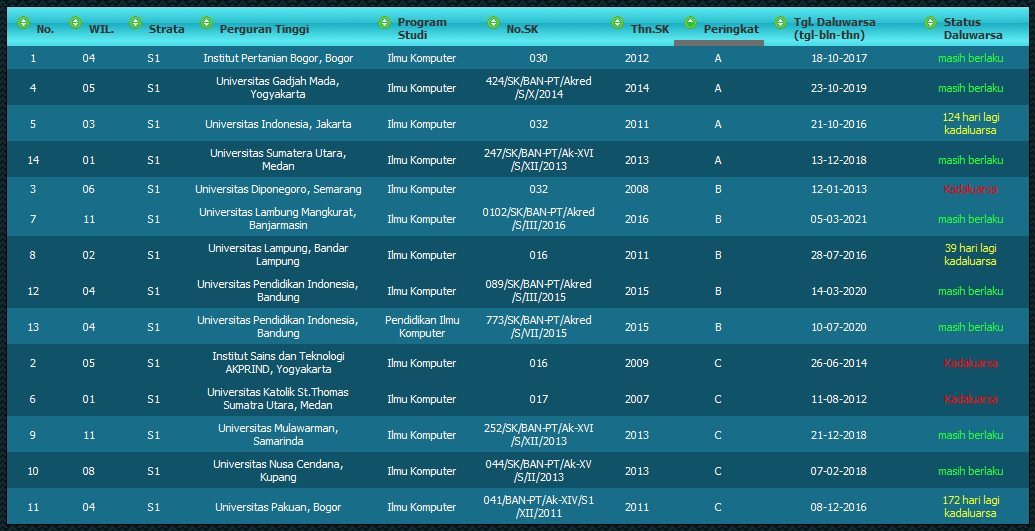The width and height of the screenshot is (1035, 531).
Task: Click Kadaluarsa status for AKPRIND Yogyakarta row
Action: (x=970, y=363)
